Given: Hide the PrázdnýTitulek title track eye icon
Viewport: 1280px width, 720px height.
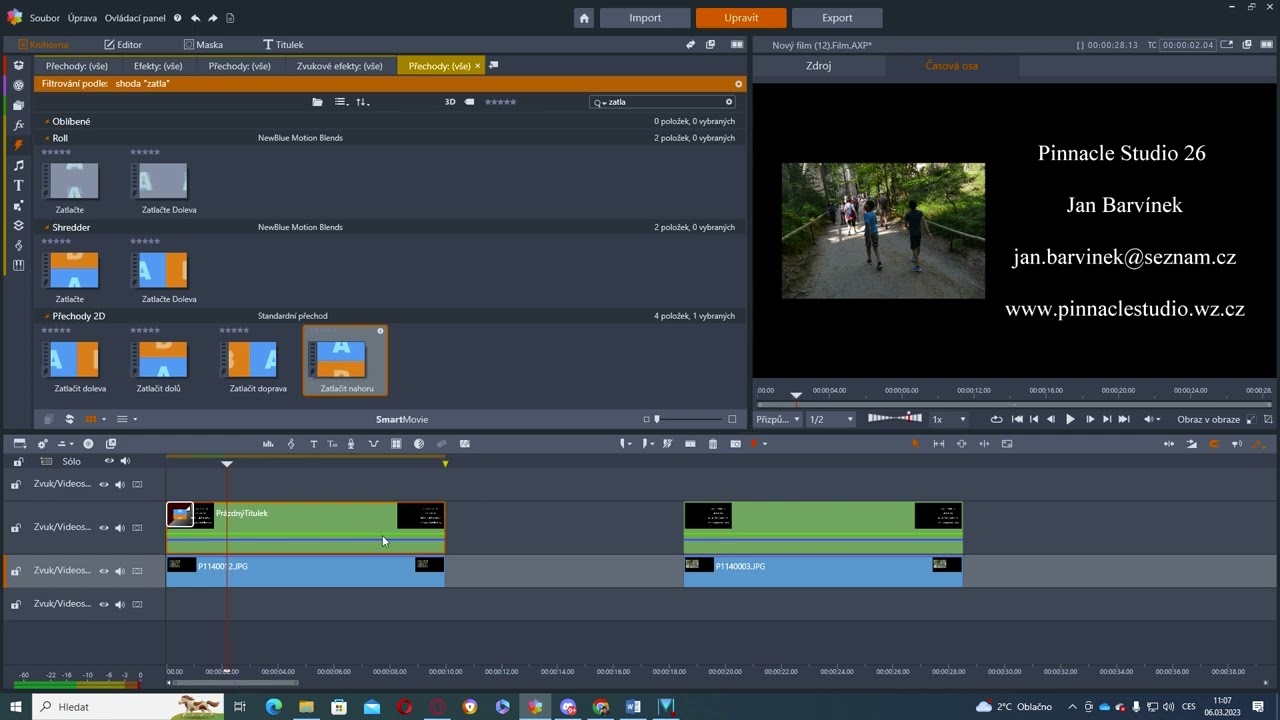Looking at the screenshot, I should (103, 527).
